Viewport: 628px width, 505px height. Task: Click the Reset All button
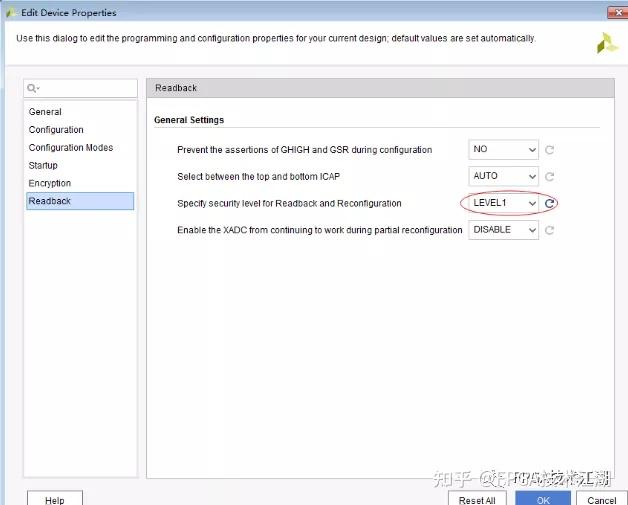tap(477, 499)
